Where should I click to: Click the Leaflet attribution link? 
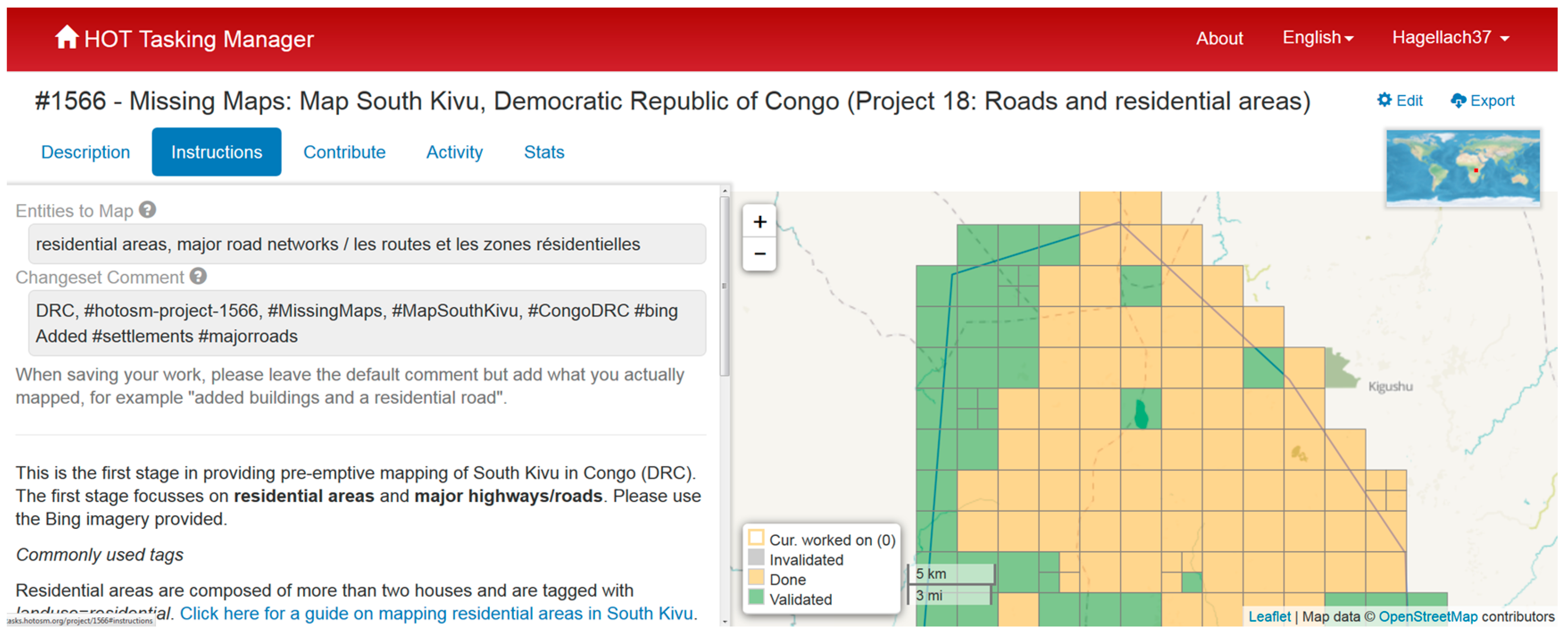pos(1269,616)
